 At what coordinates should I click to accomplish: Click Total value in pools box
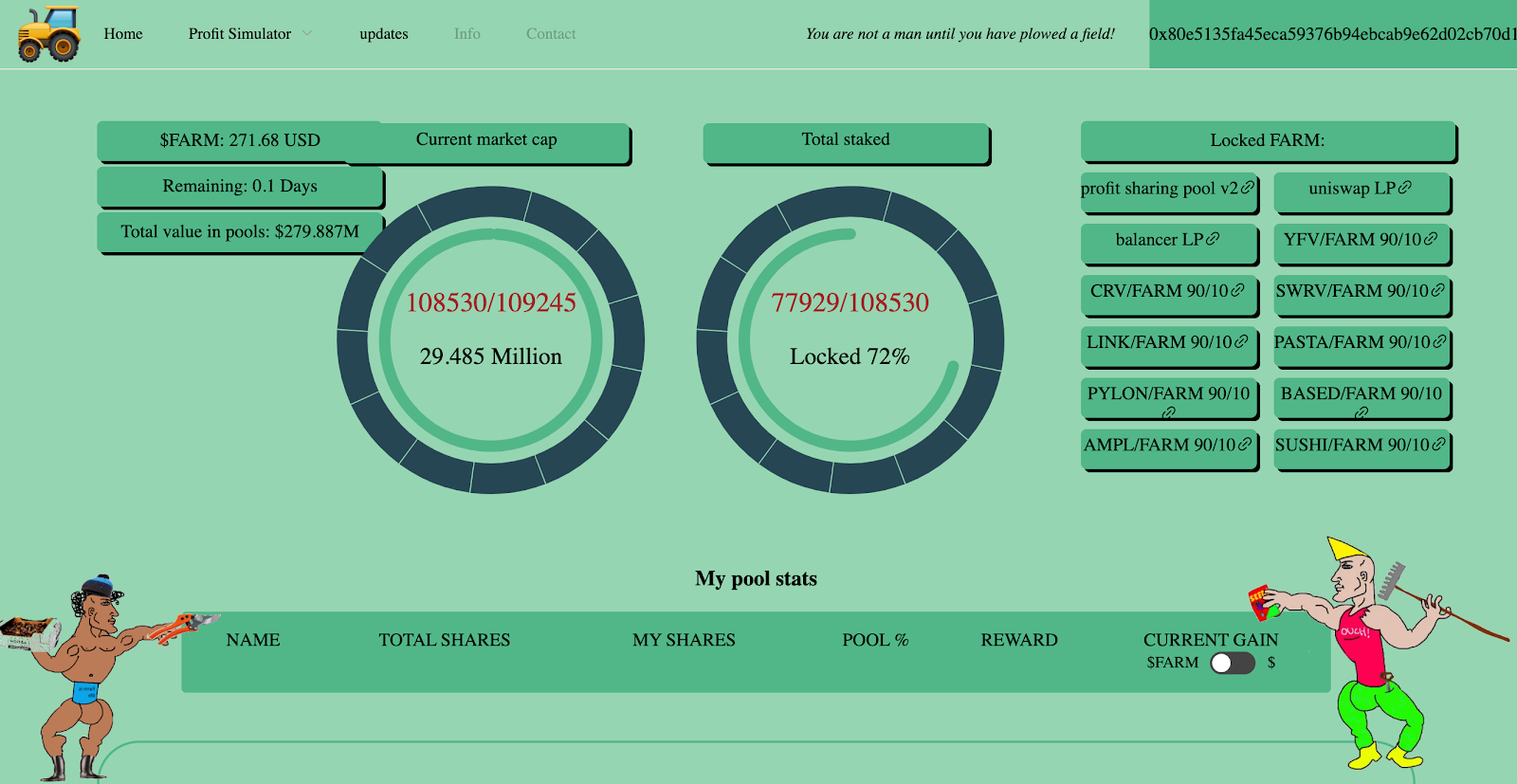tap(240, 231)
